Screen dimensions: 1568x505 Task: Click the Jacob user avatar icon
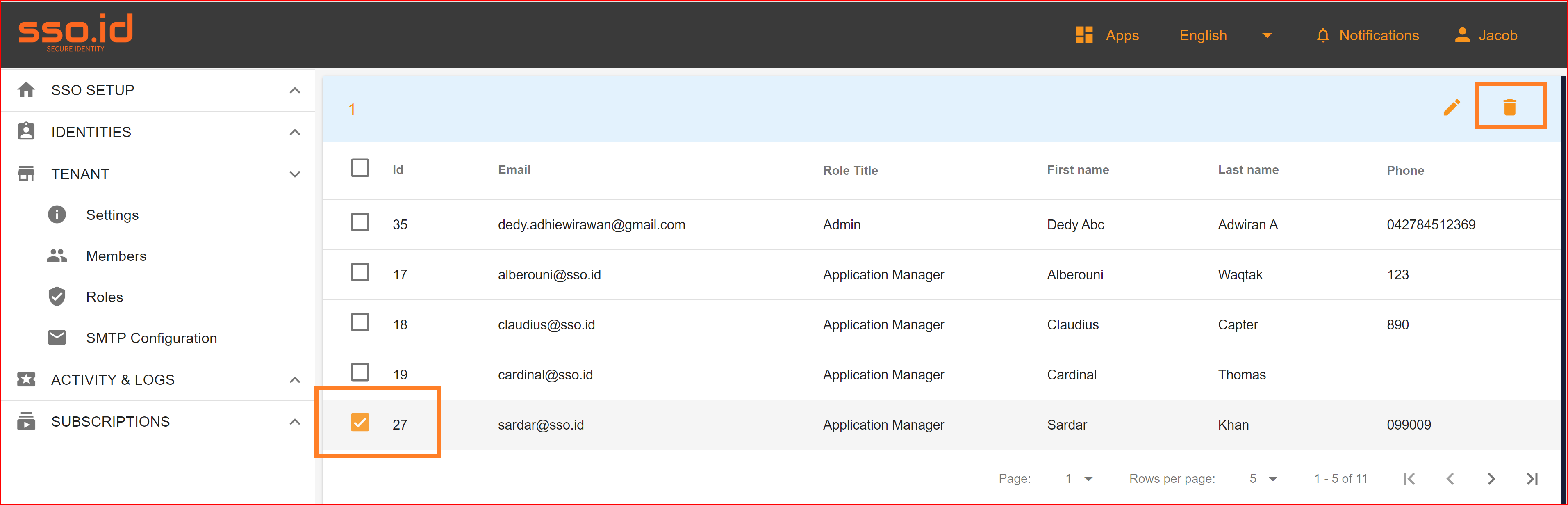(1462, 35)
